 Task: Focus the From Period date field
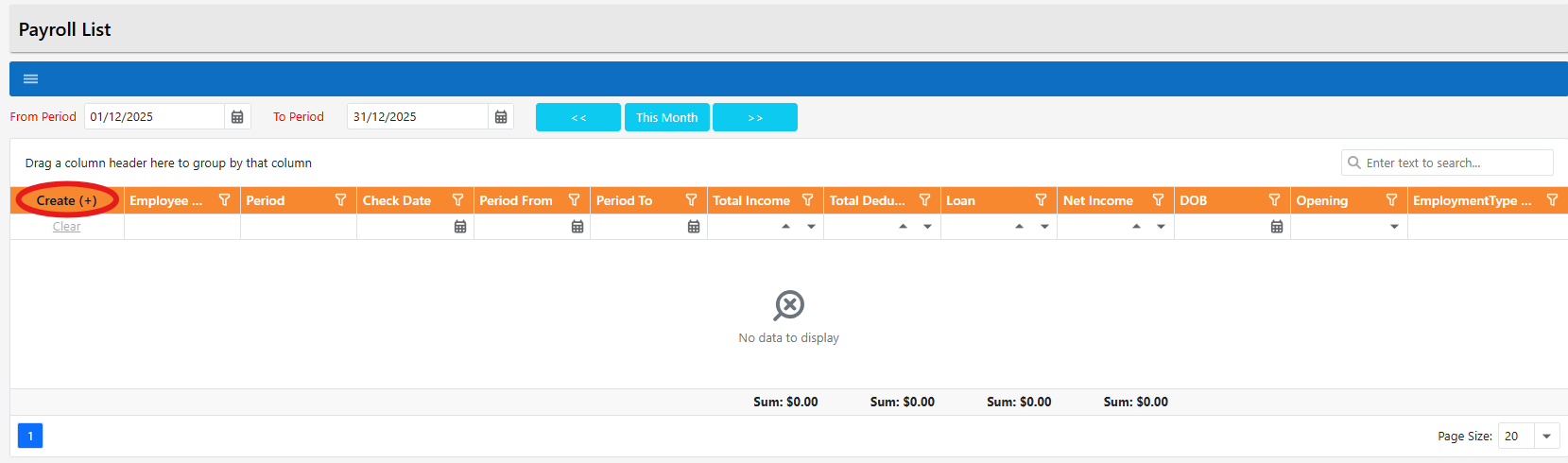(x=154, y=117)
